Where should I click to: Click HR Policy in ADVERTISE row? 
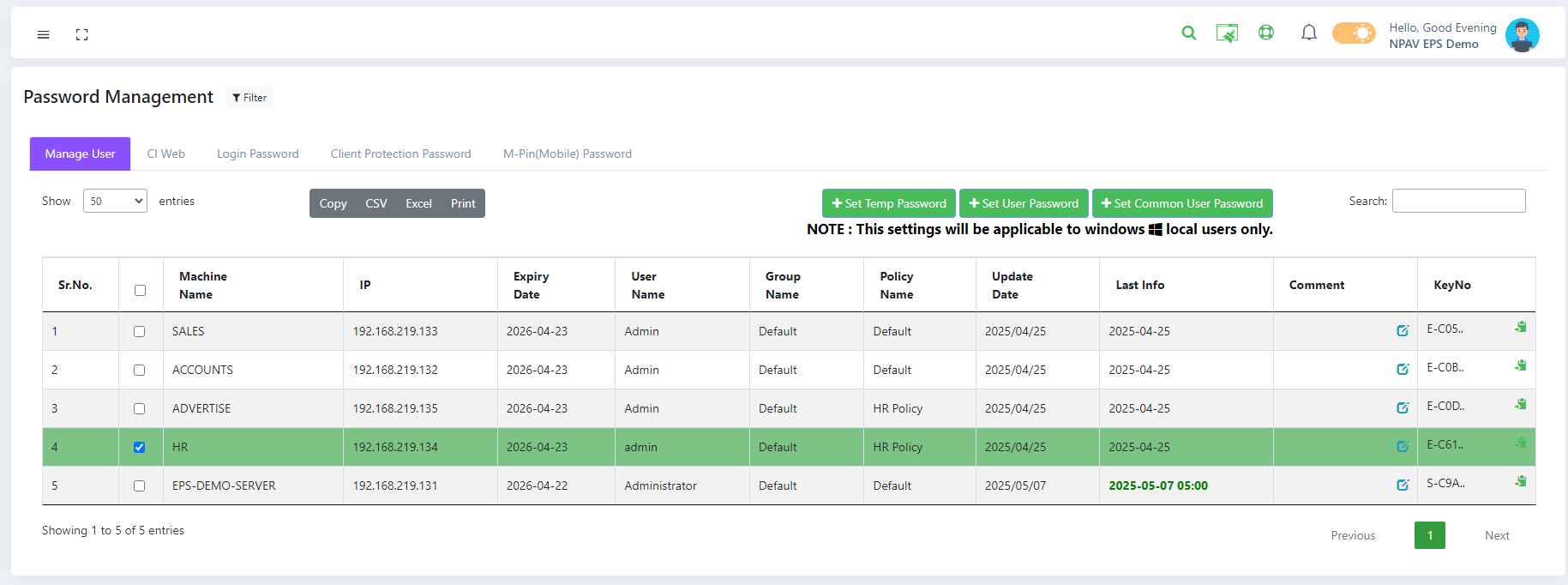coord(898,408)
